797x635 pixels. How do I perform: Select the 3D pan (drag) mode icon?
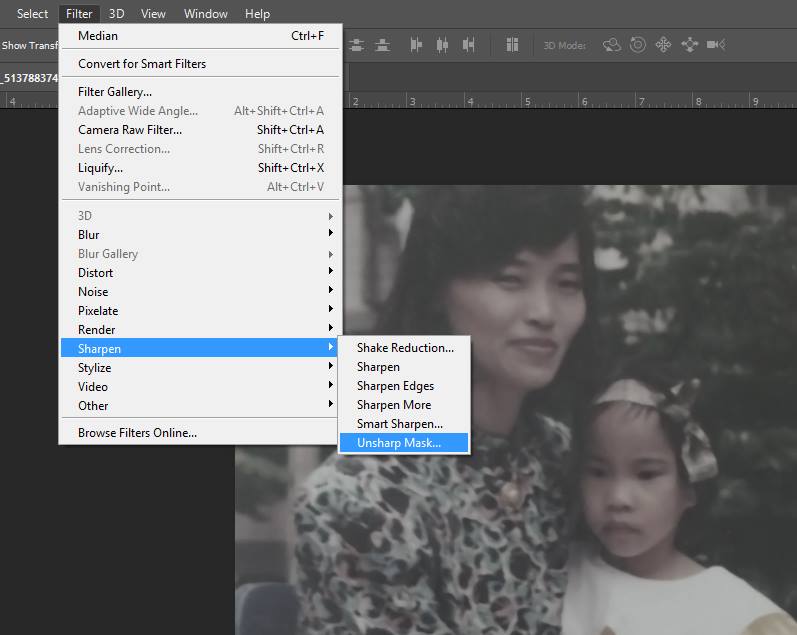(x=663, y=45)
